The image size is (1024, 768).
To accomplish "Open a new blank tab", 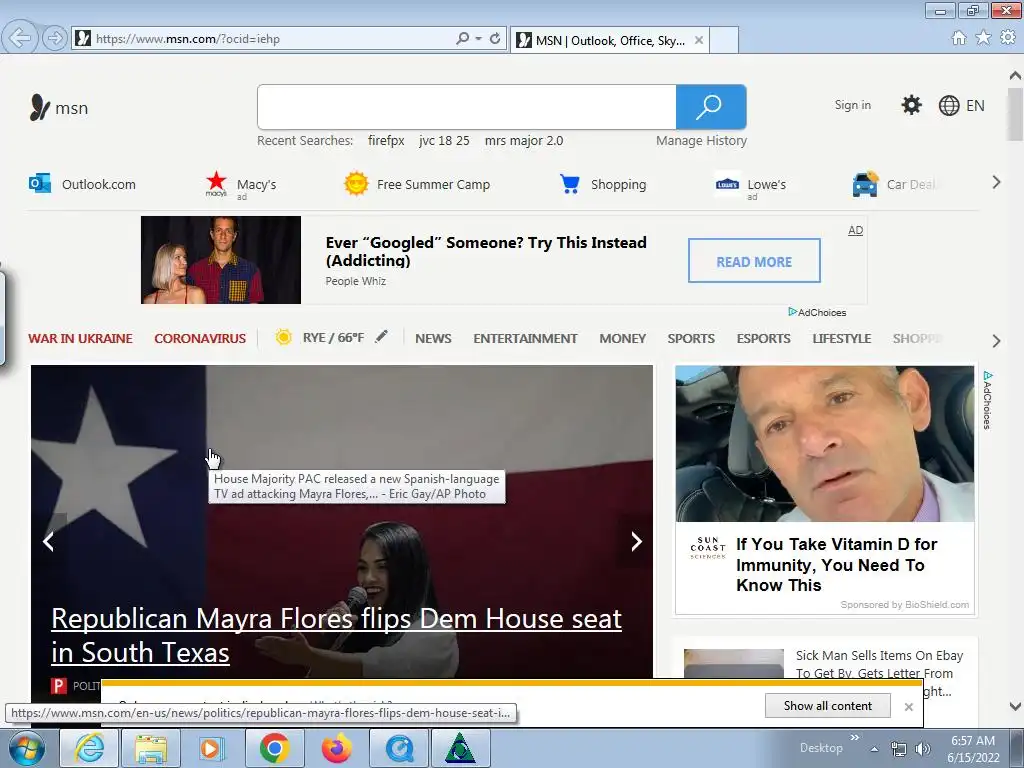I will point(724,40).
